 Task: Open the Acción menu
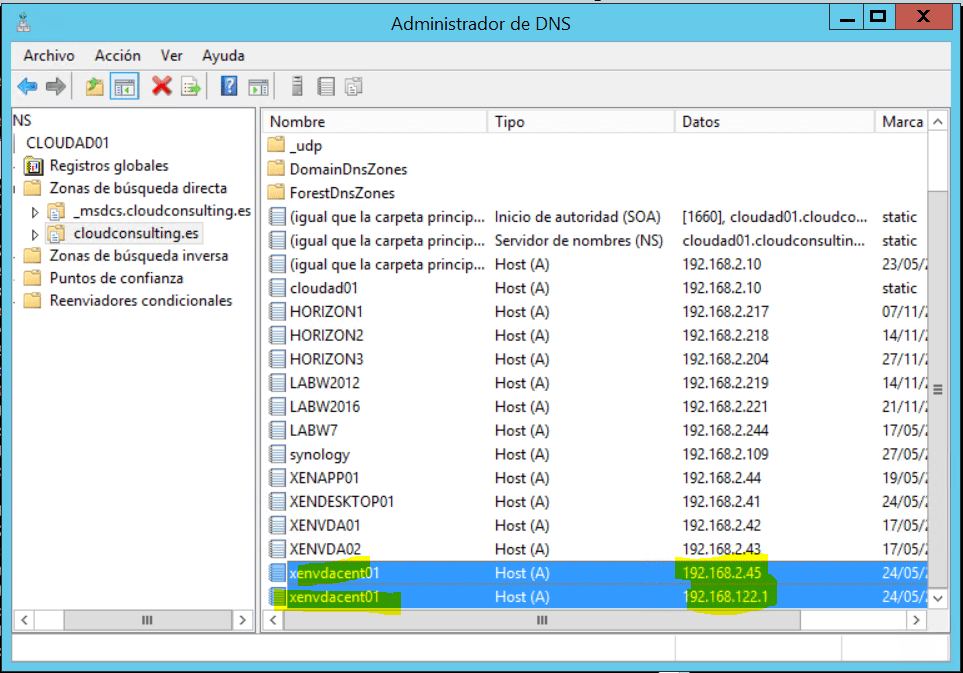(117, 55)
